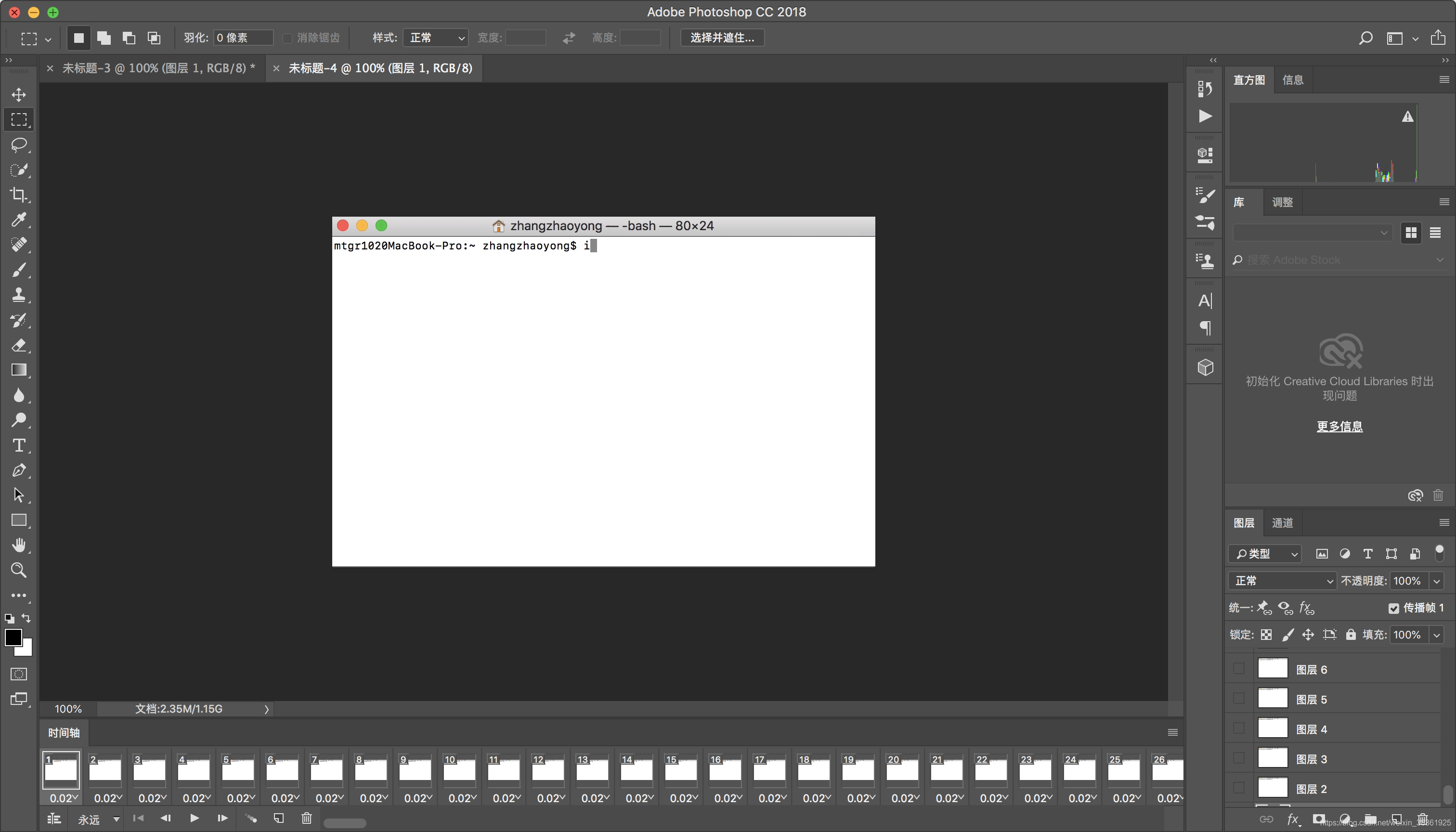Screen dimensions: 1456x832
Task: Open the 3D panel cube icon
Action: [1205, 367]
